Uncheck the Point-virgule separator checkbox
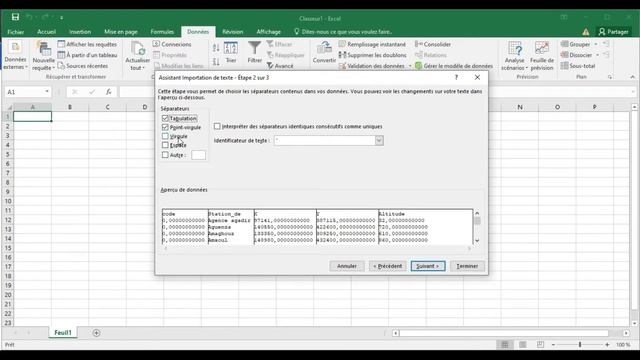Viewport: 640px width, 360px height. pyautogui.click(x=165, y=127)
